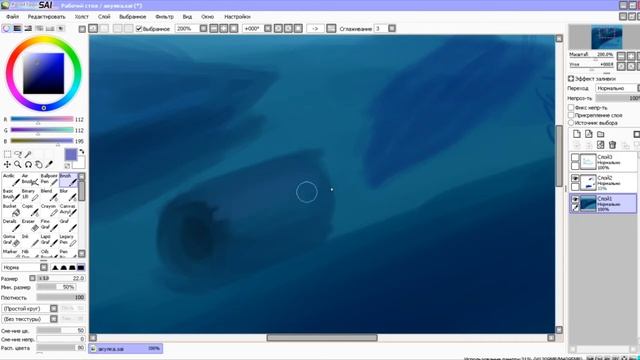This screenshot has width=640, height=360.
Task: Toggle the Выбранное checkbox in toolbar
Action: (x=139, y=29)
